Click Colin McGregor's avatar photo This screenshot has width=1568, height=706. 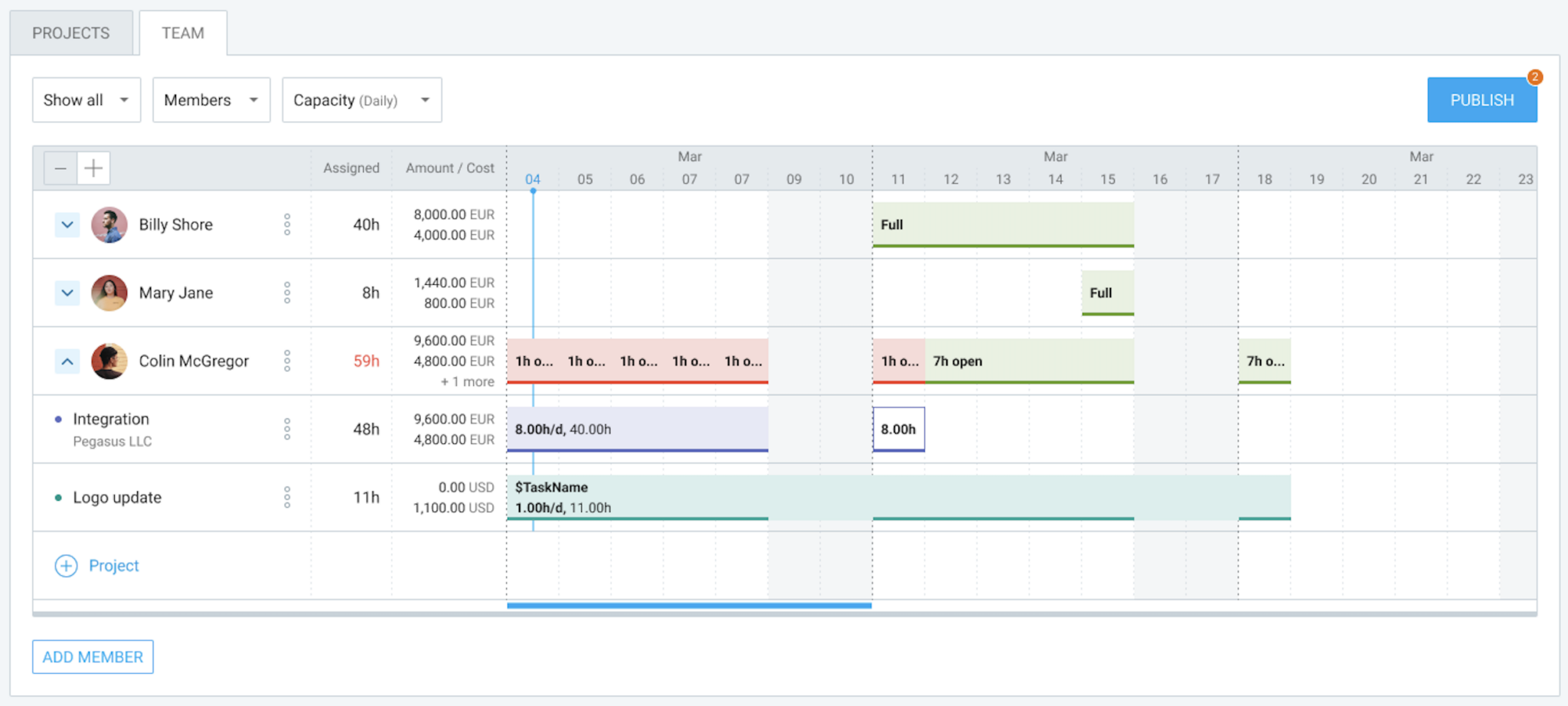coord(109,361)
